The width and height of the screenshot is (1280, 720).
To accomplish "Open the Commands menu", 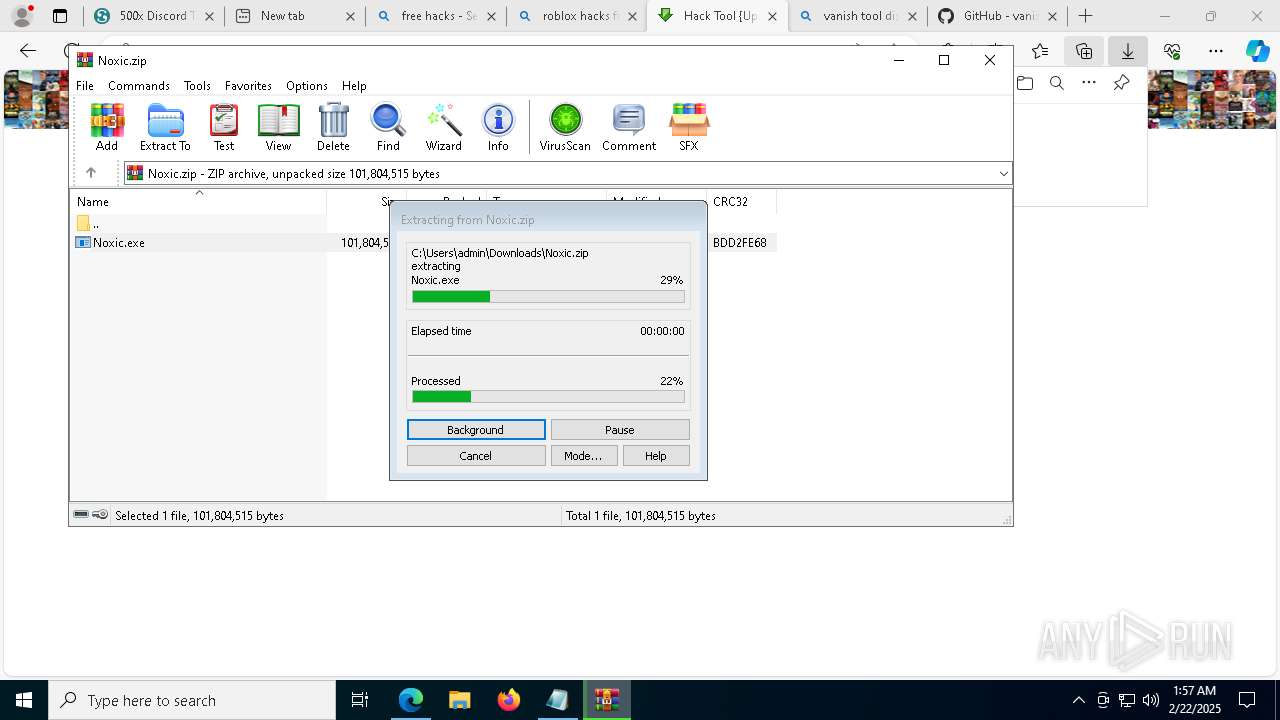I will click(139, 86).
